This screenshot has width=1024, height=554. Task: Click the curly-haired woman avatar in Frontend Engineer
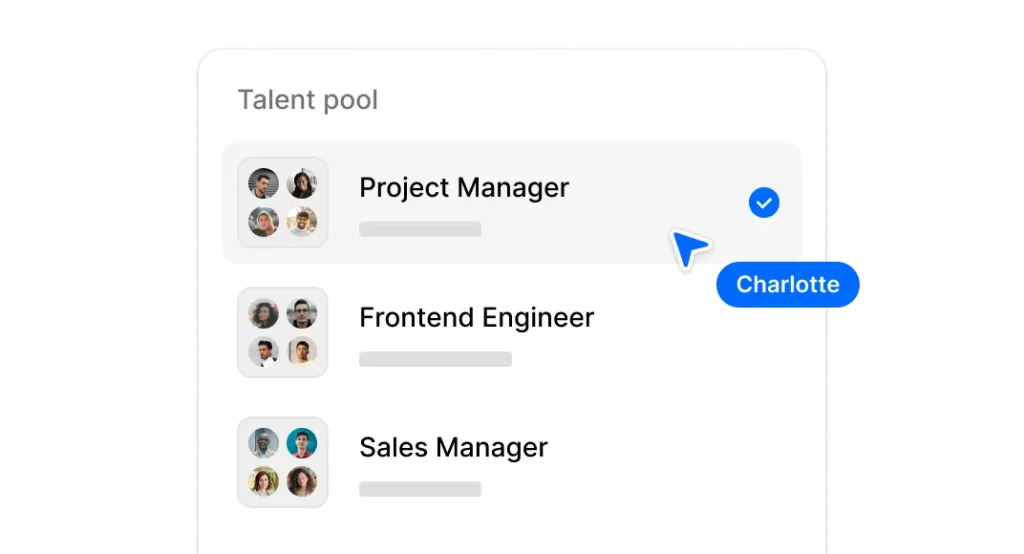pos(263,314)
